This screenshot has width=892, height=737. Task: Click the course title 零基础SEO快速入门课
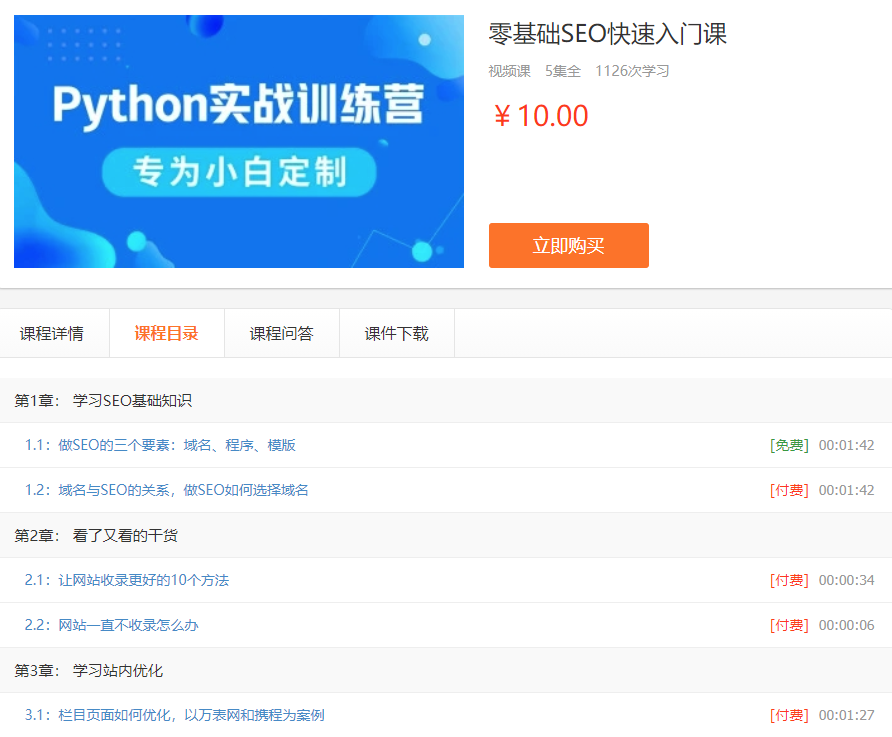coord(608,34)
